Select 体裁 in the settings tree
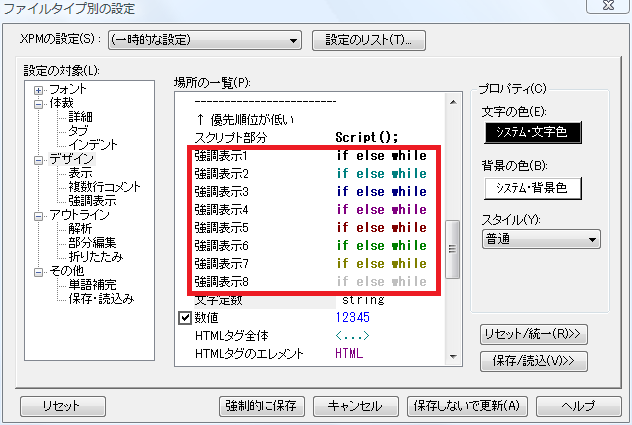632x425 pixels. [61, 103]
